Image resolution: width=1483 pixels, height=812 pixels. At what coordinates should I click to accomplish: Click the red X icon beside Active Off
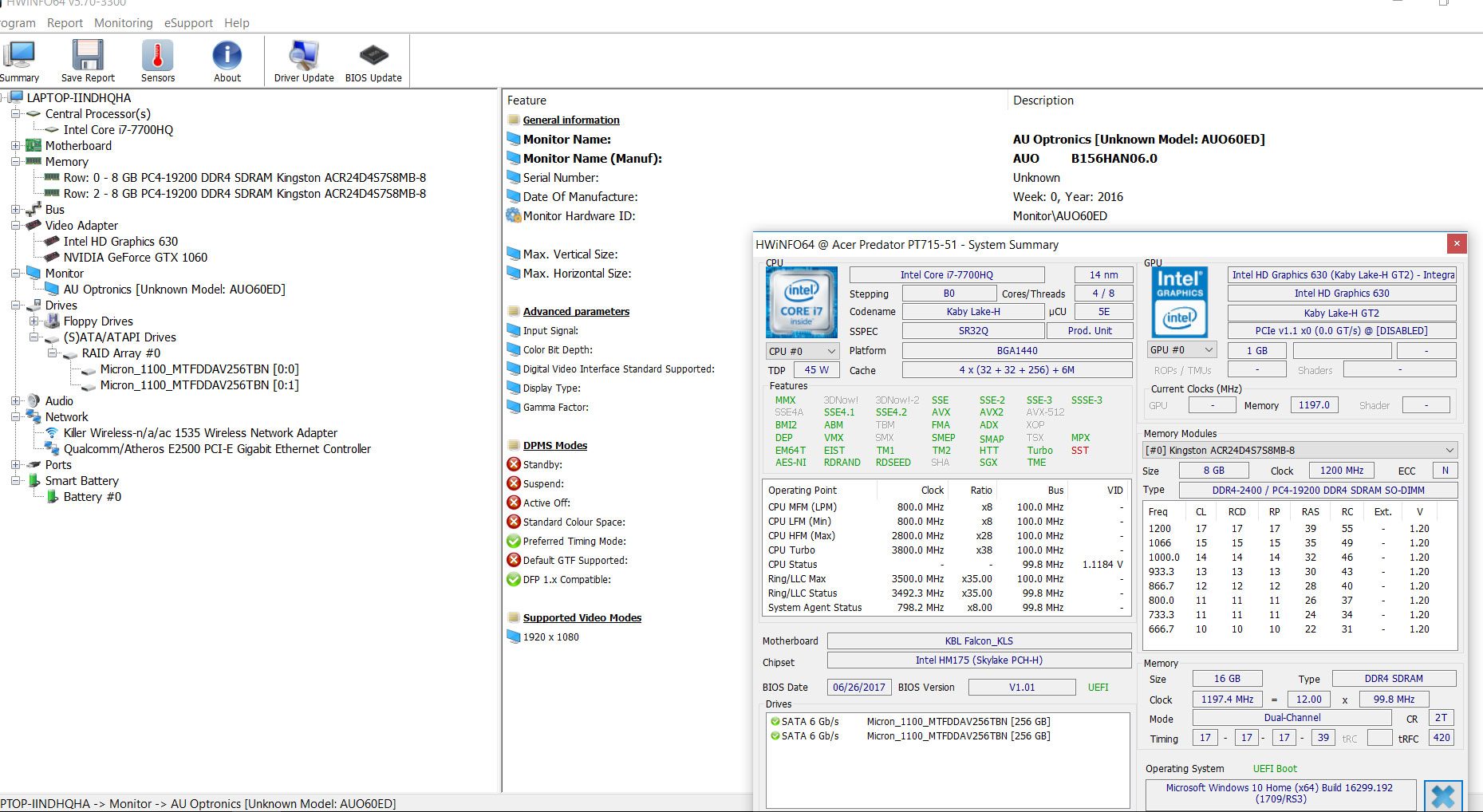tap(514, 503)
